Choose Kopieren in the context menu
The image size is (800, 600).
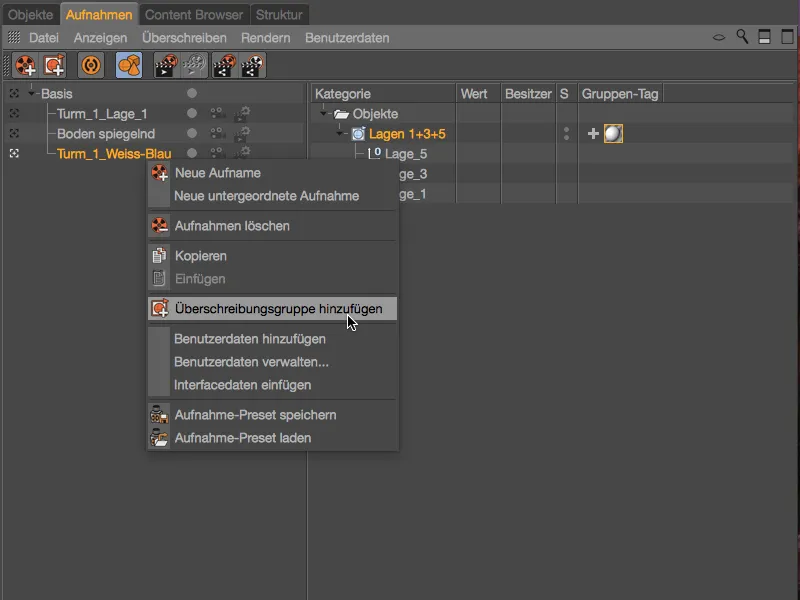[272, 256]
